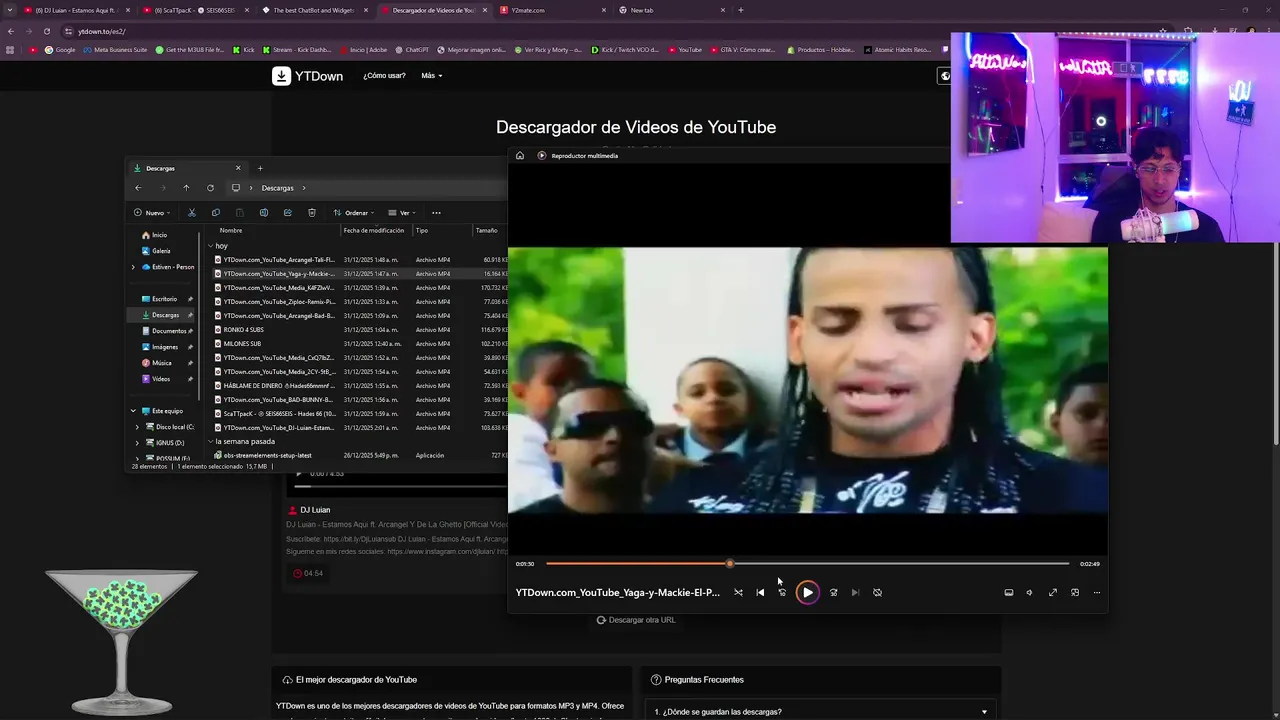Open ChatGPT bookmark in bookmarks bar
The image size is (1280, 720).
411,49
